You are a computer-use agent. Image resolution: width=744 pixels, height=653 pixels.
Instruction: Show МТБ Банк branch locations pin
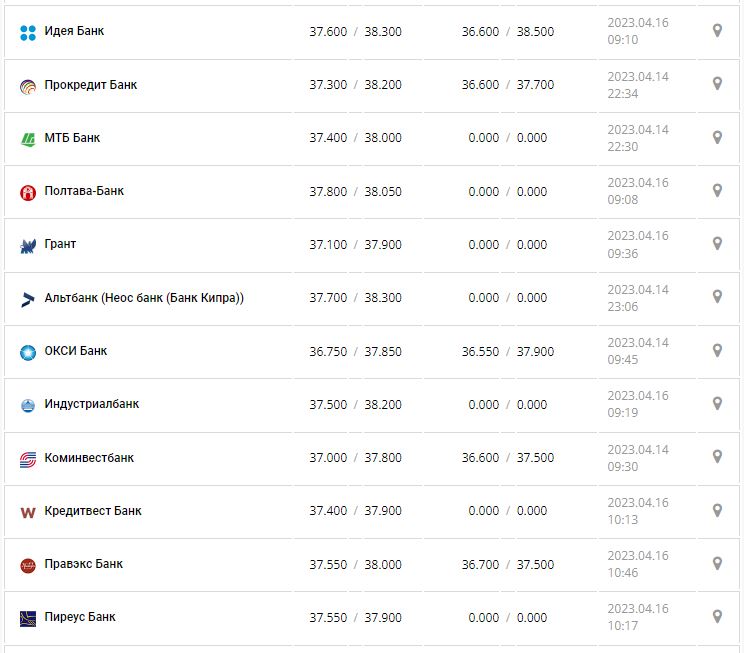click(x=717, y=137)
